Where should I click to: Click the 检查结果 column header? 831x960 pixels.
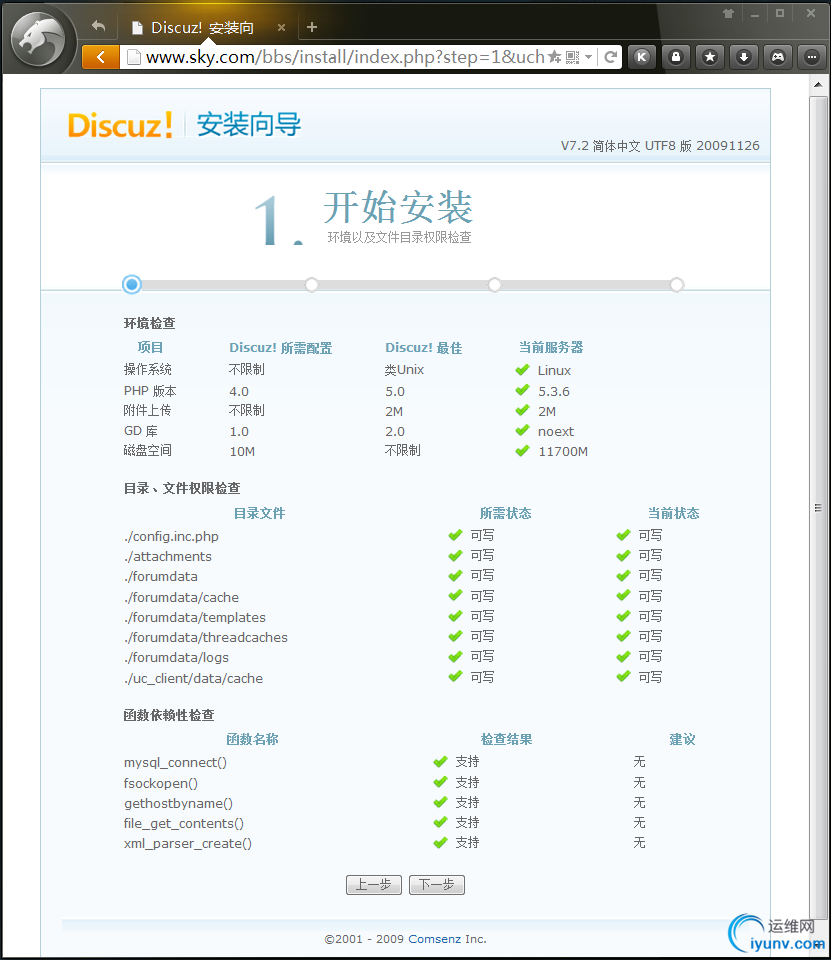click(506, 739)
